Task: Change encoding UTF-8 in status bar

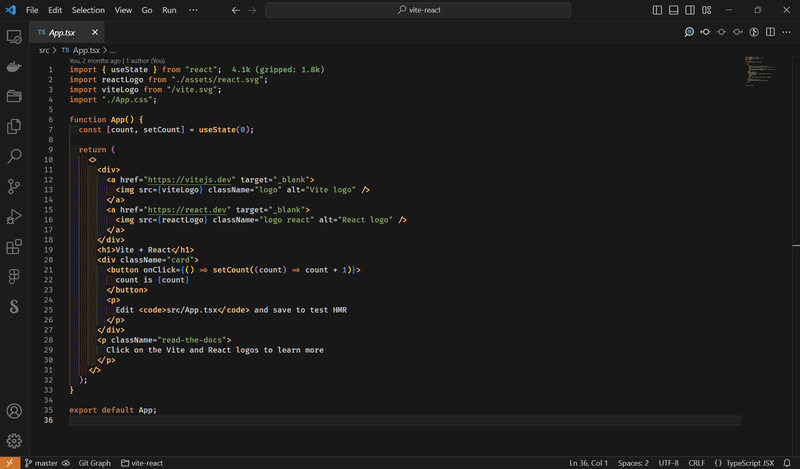Action: point(668,463)
